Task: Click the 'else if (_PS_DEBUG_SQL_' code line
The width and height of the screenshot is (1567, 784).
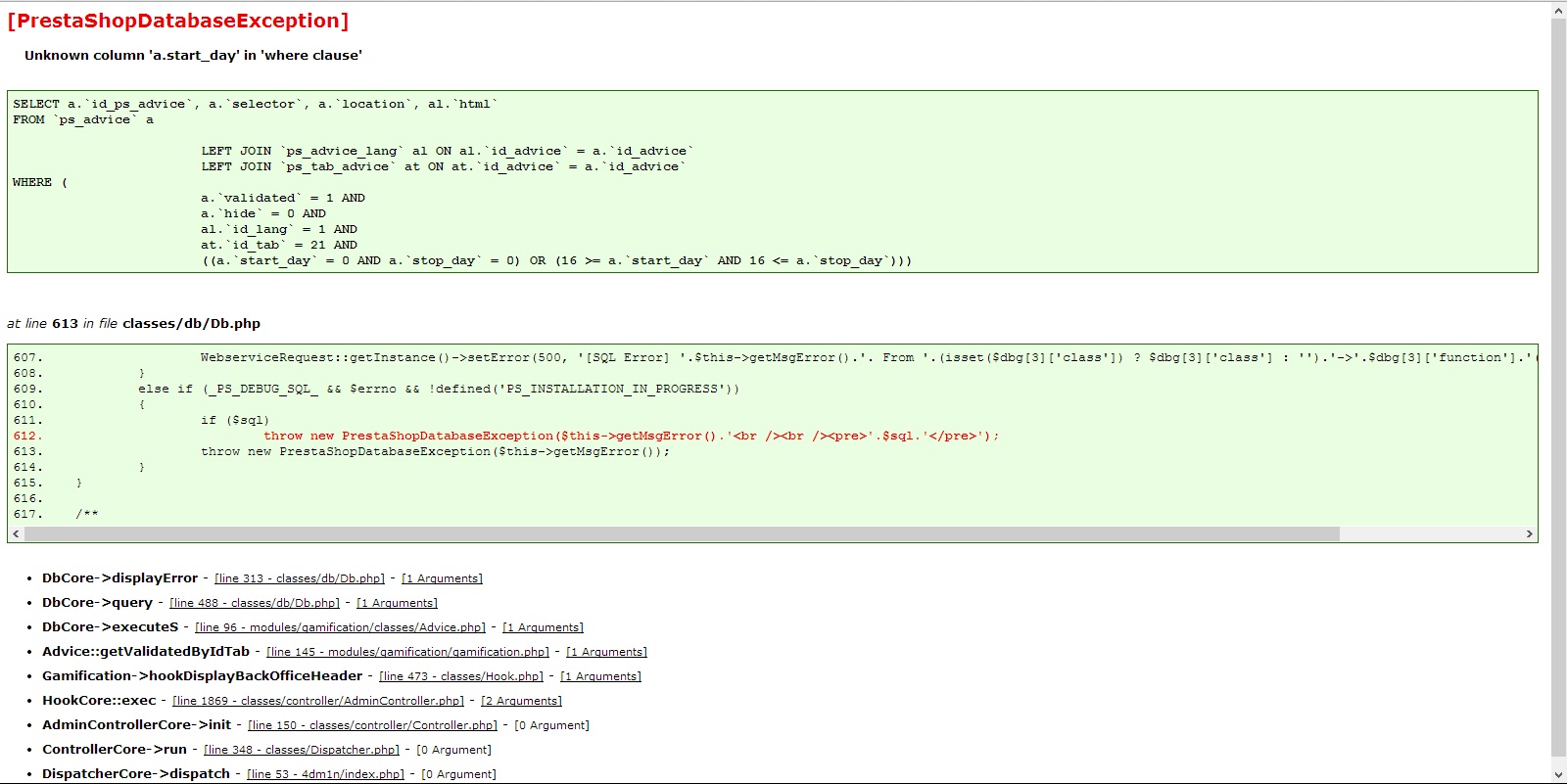Action: tap(439, 390)
